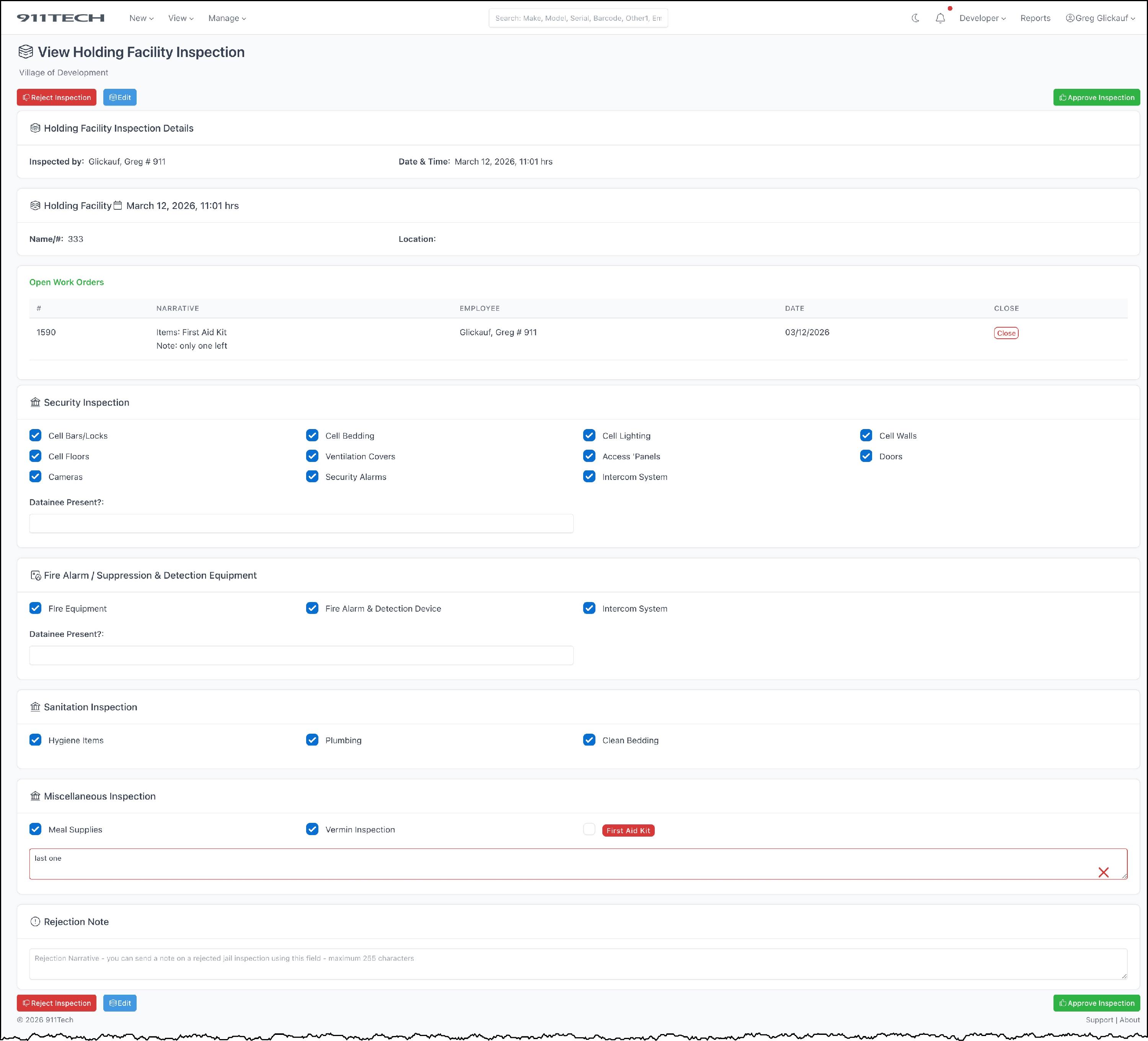Click red X in First Aid note
This screenshot has width=1148, height=1041.
coord(1103,872)
